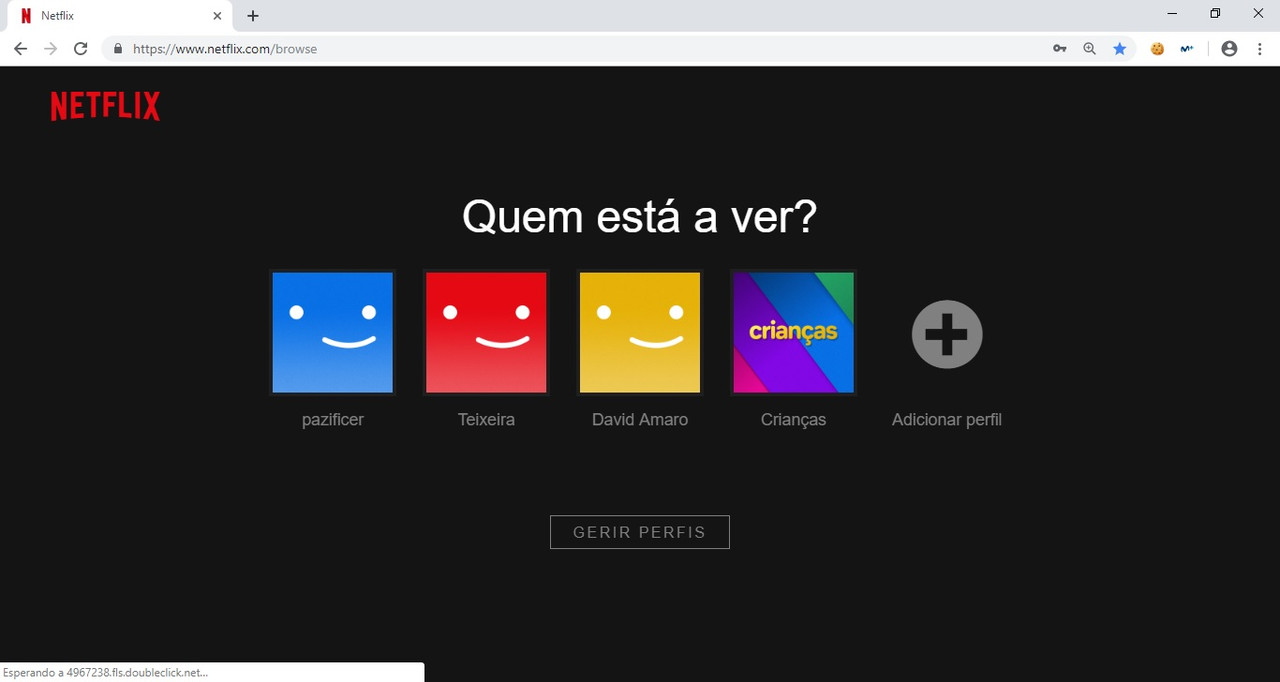Click the Adicionar perfil label
This screenshot has height=682, width=1280.
pos(947,420)
